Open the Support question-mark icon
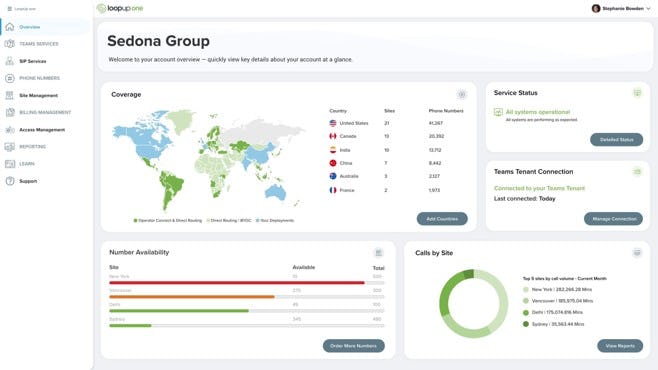This screenshot has width=658, height=370. [10, 181]
